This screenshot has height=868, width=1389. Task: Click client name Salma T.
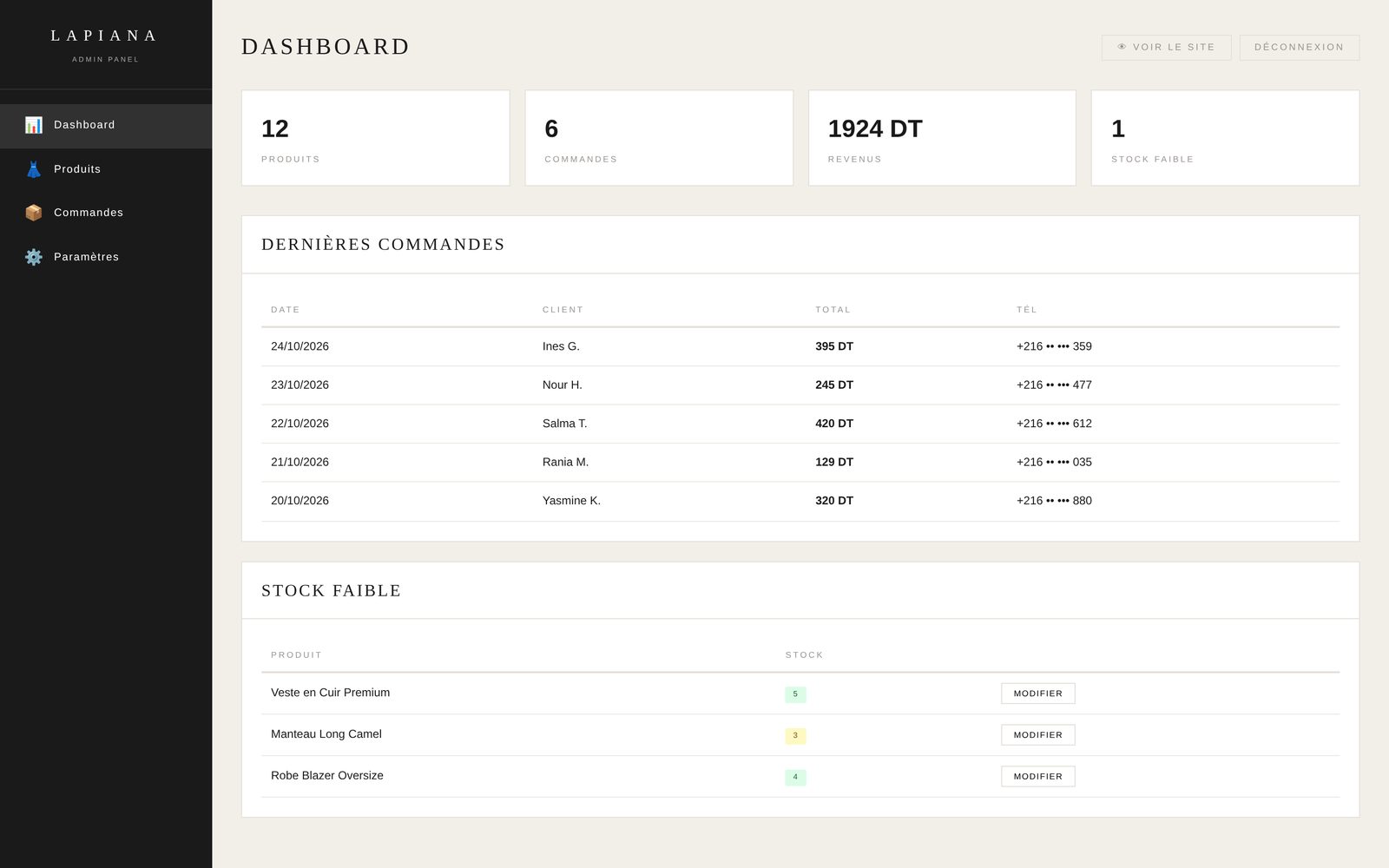[564, 424]
